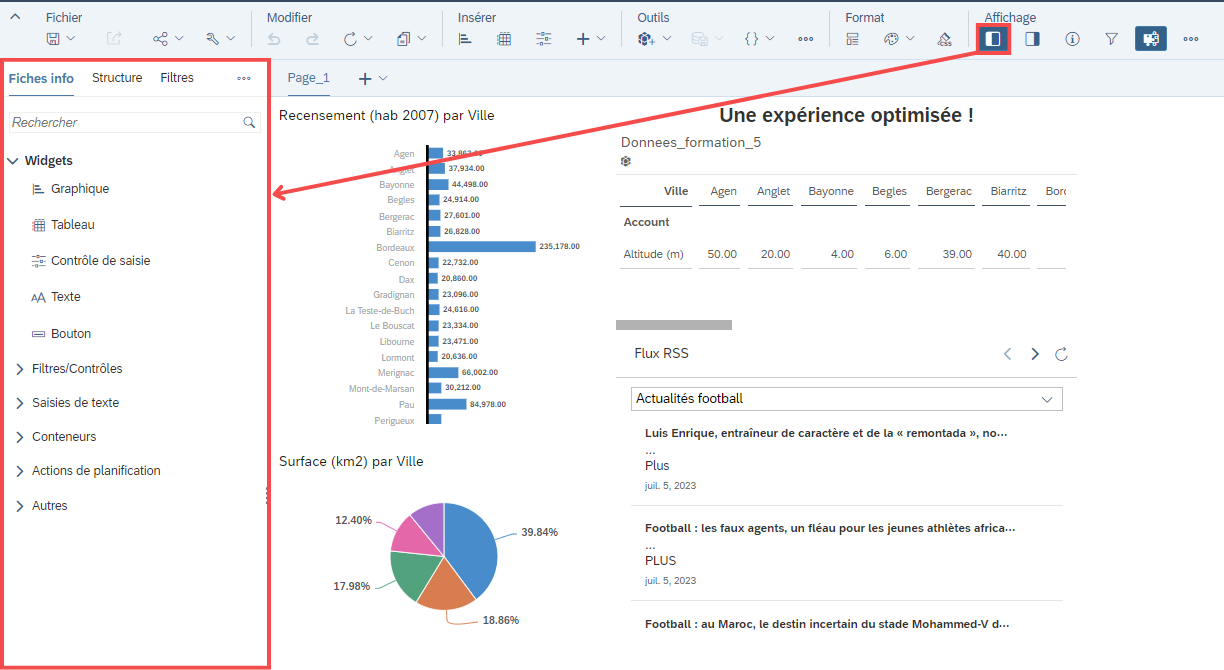Open the filter funnel icon in Affichage
1224x670 pixels.
(x=1111, y=38)
